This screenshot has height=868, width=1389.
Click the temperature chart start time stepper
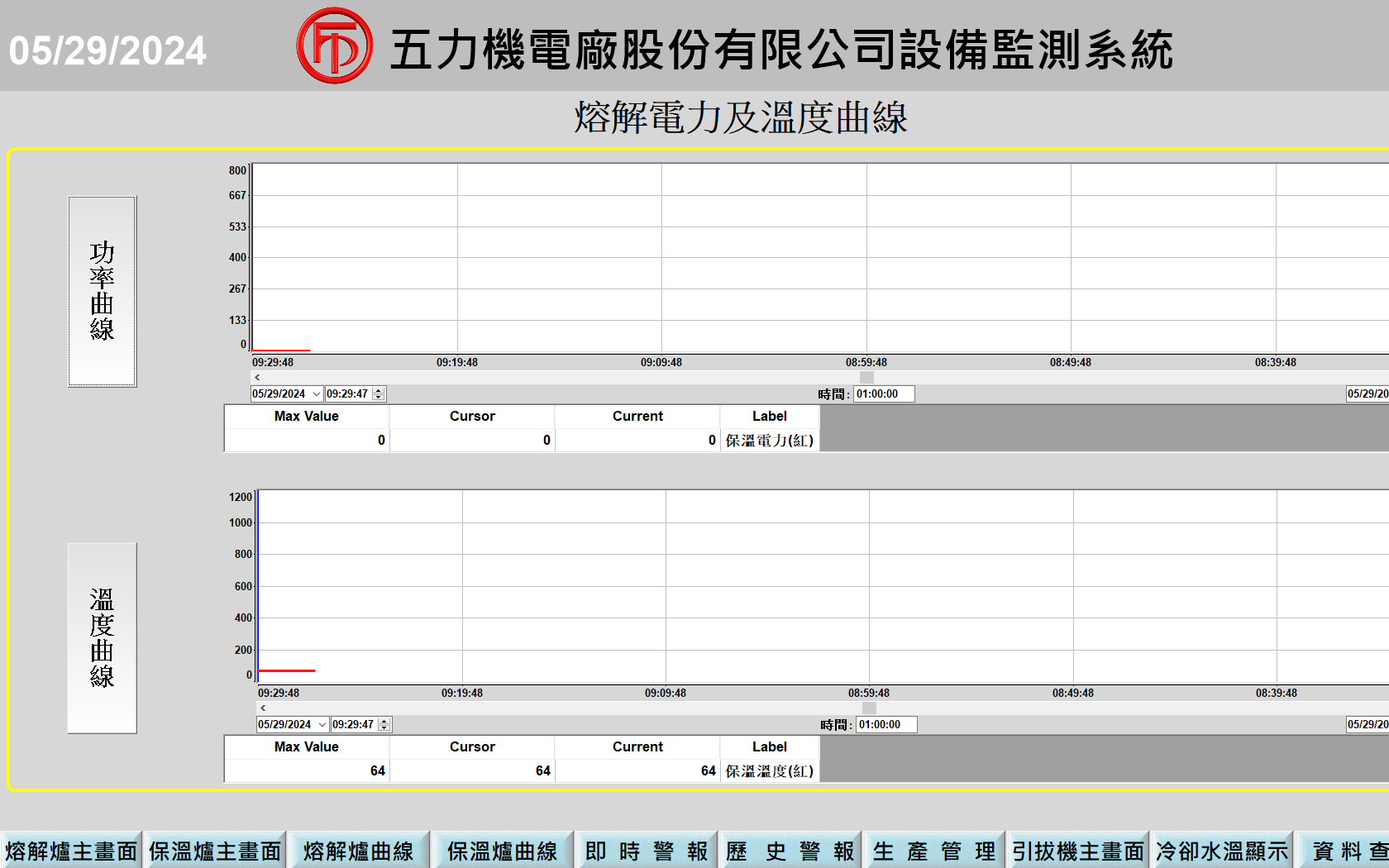tap(384, 725)
